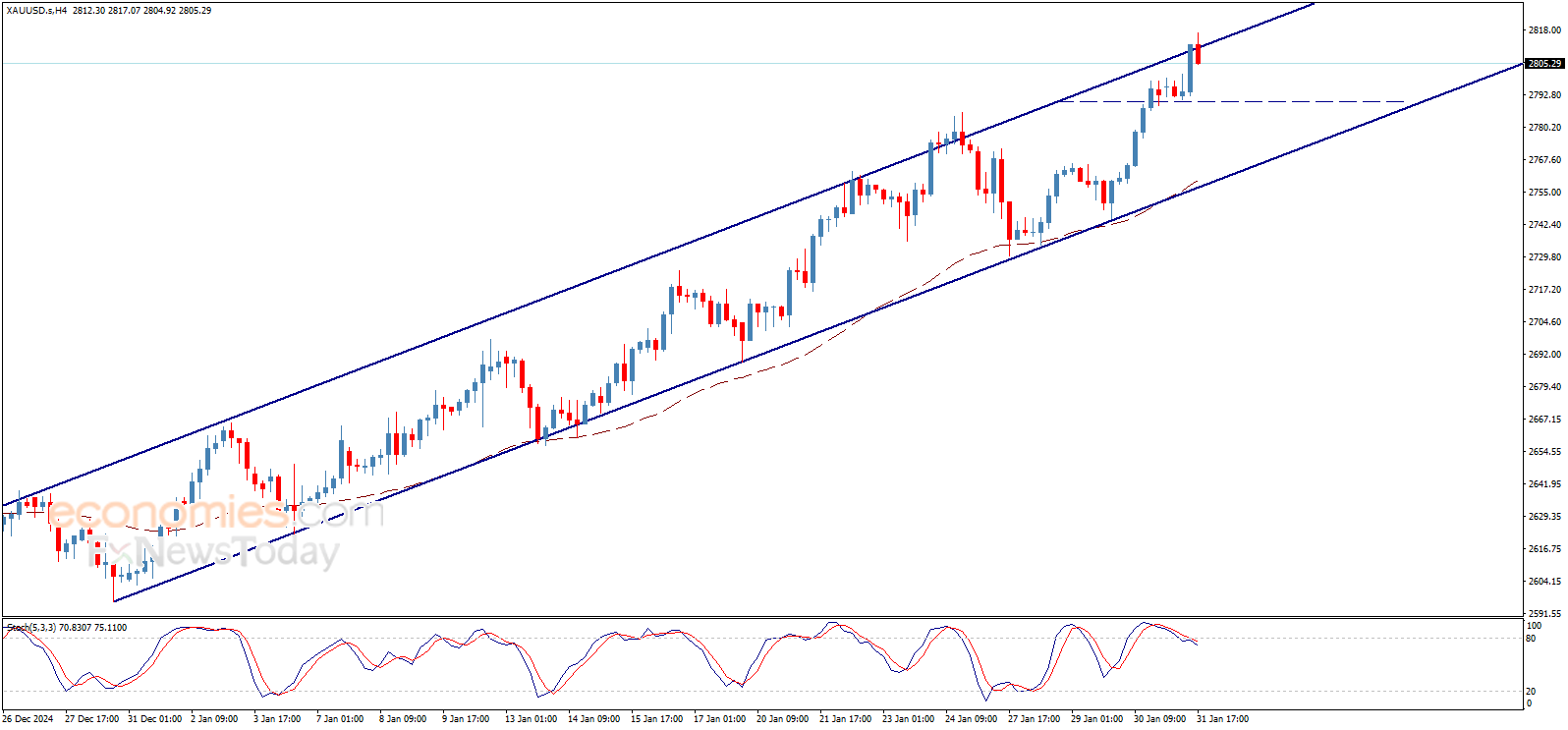Image resolution: width=1568 pixels, height=730 pixels.
Task: Click the 17 Jan 01:00 time label
Action: click(720, 719)
